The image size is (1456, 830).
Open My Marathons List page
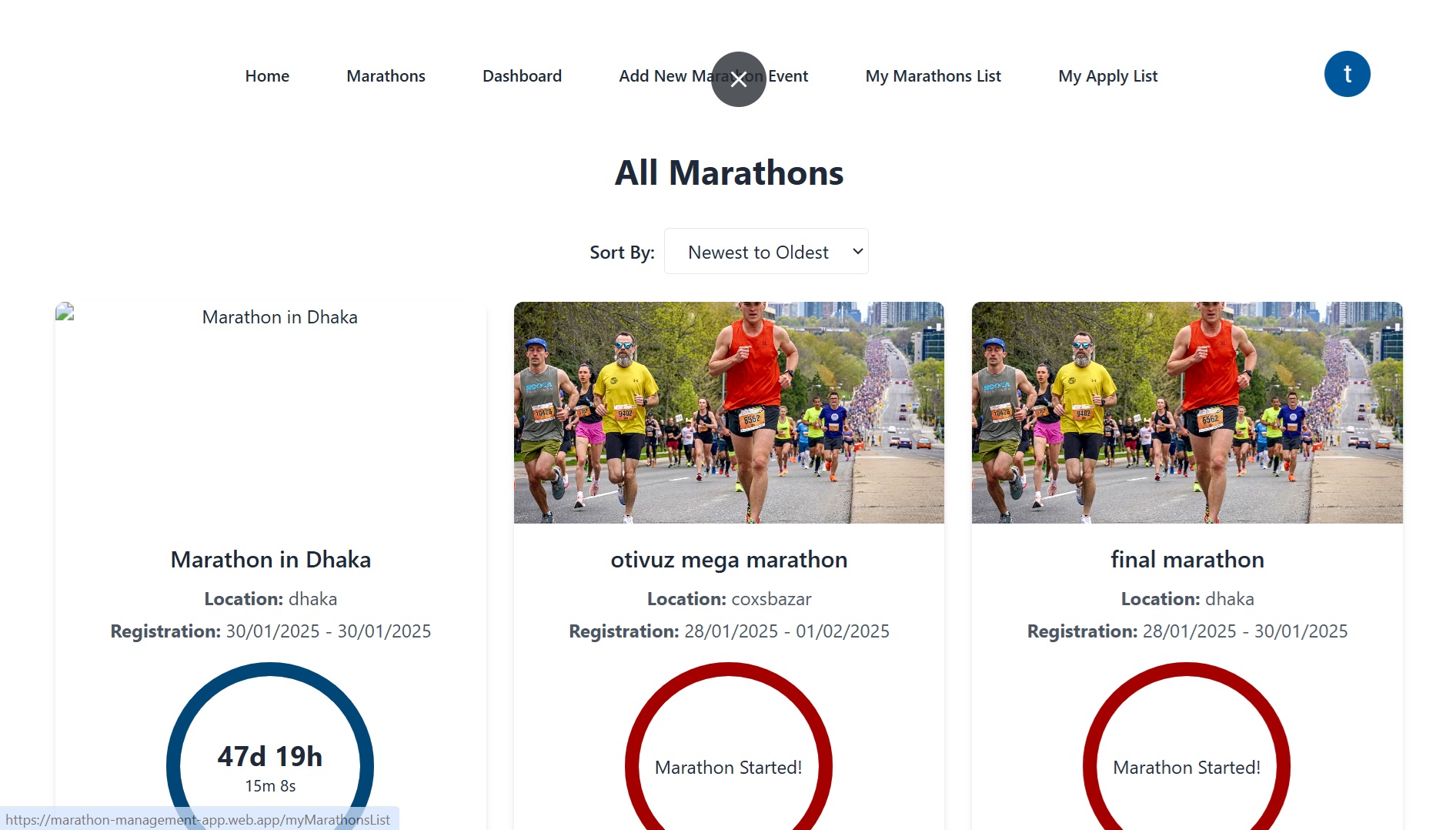pyautogui.click(x=933, y=76)
